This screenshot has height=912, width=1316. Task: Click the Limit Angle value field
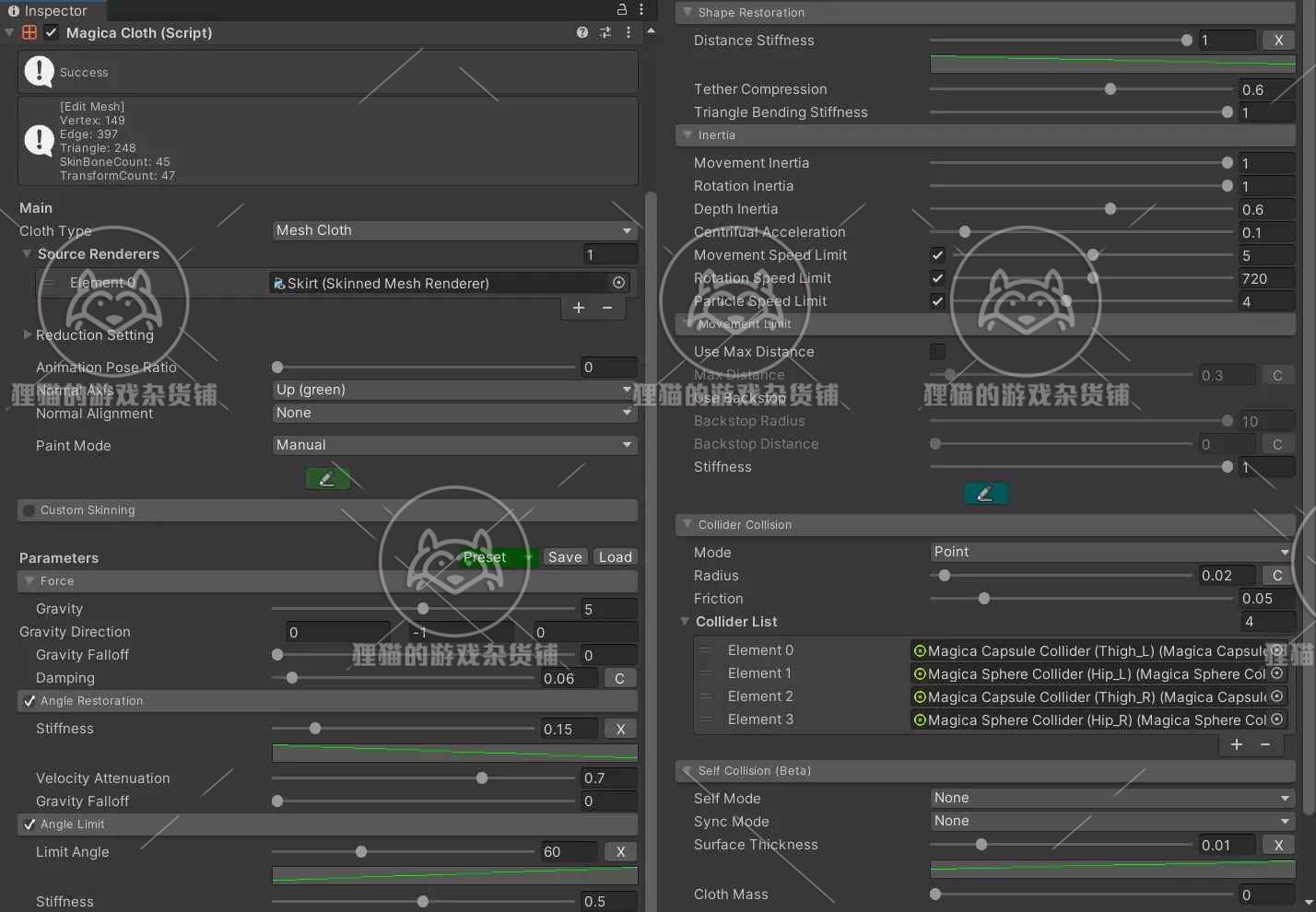pos(569,852)
